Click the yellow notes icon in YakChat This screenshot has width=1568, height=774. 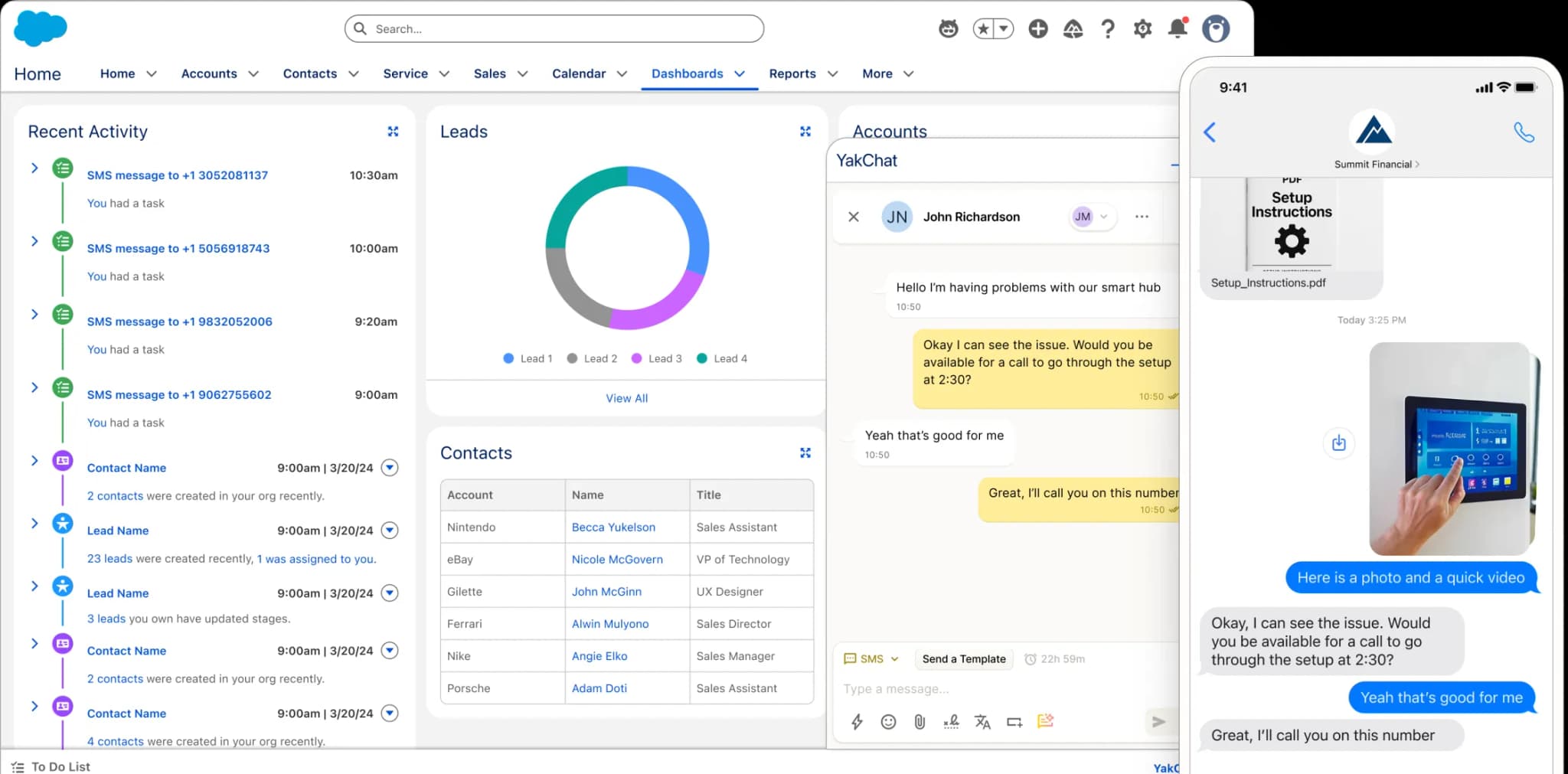pos(1045,721)
